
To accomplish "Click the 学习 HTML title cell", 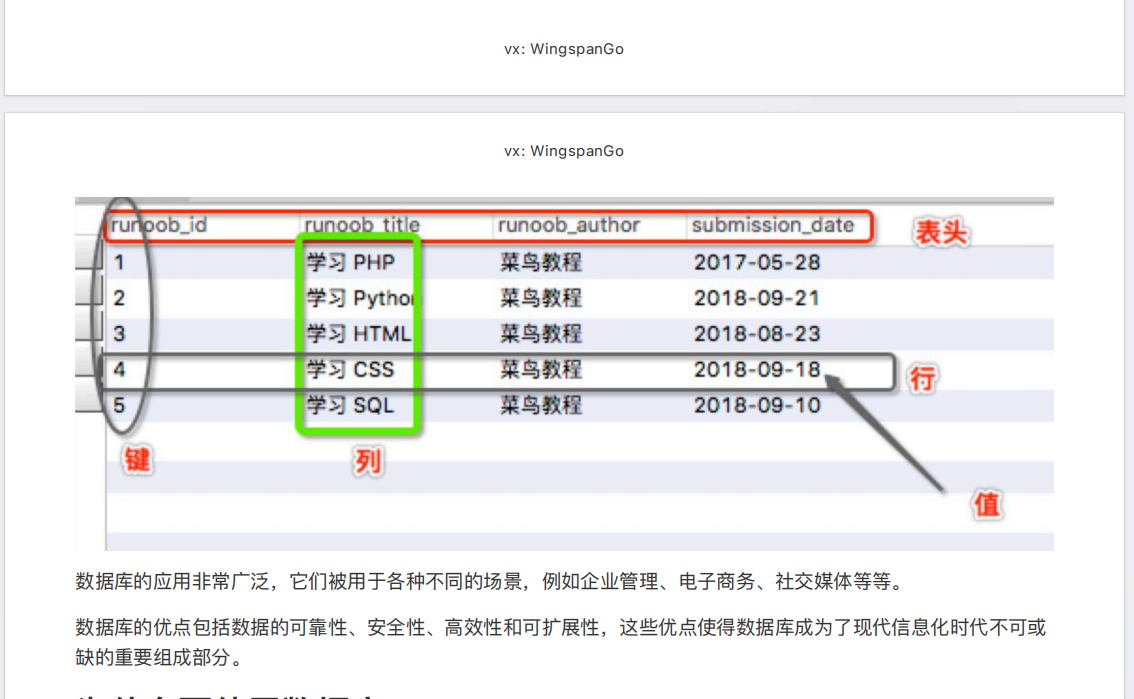I will (359, 334).
